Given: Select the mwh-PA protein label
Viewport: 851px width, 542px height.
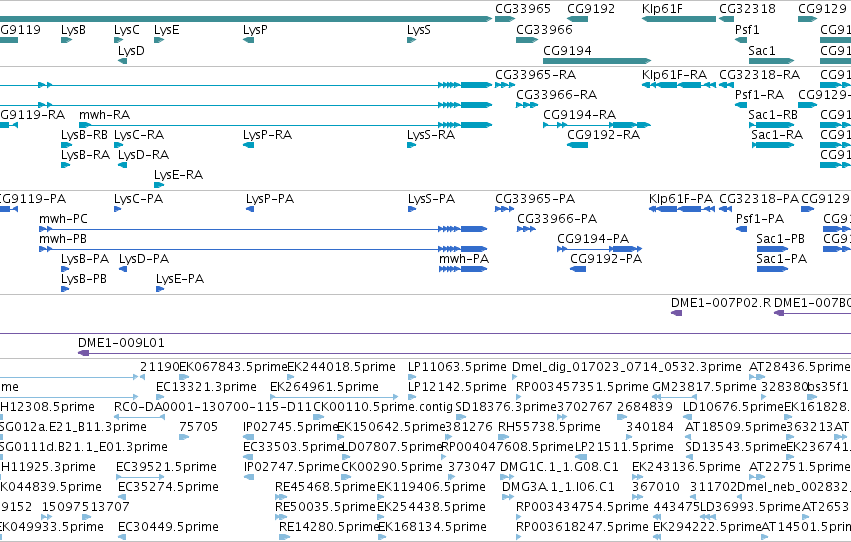Looking at the screenshot, I should tap(463, 259).
